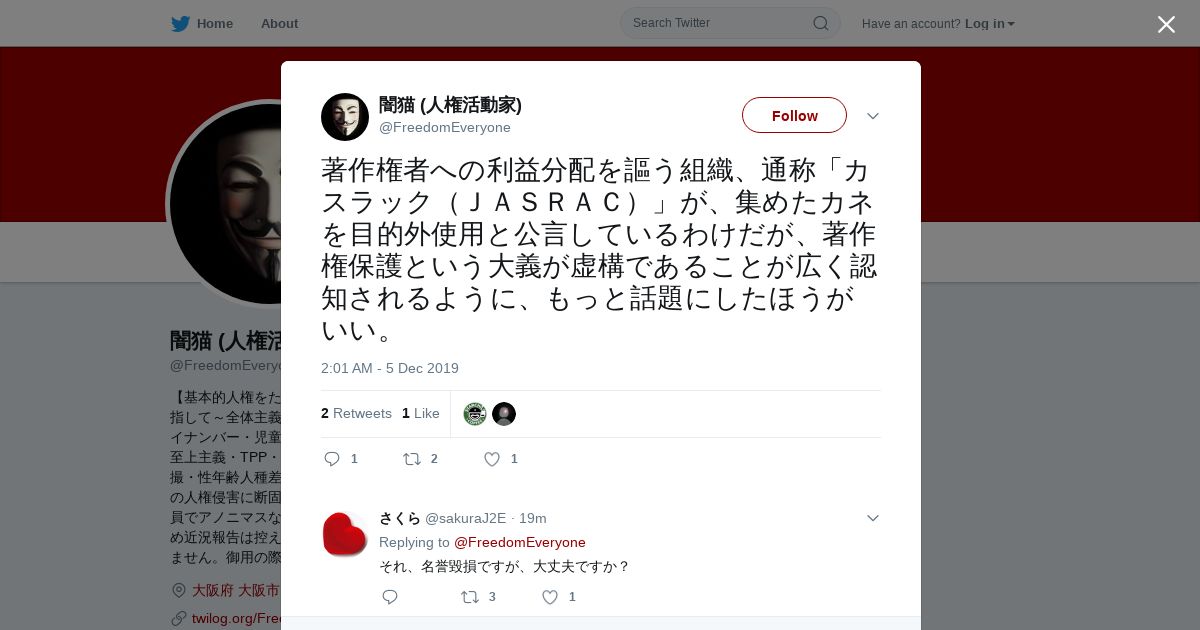
Task: Open the green circular retweeter avatar
Action: click(475, 414)
